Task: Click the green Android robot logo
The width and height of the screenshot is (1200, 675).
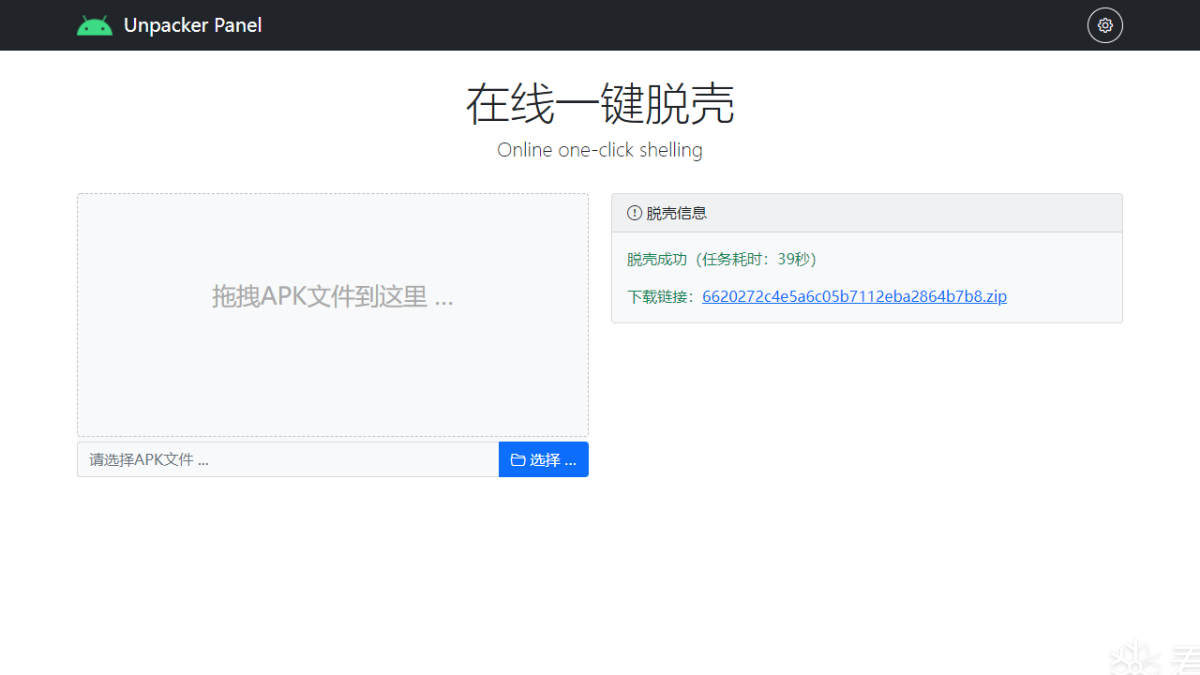Action: pos(95,25)
